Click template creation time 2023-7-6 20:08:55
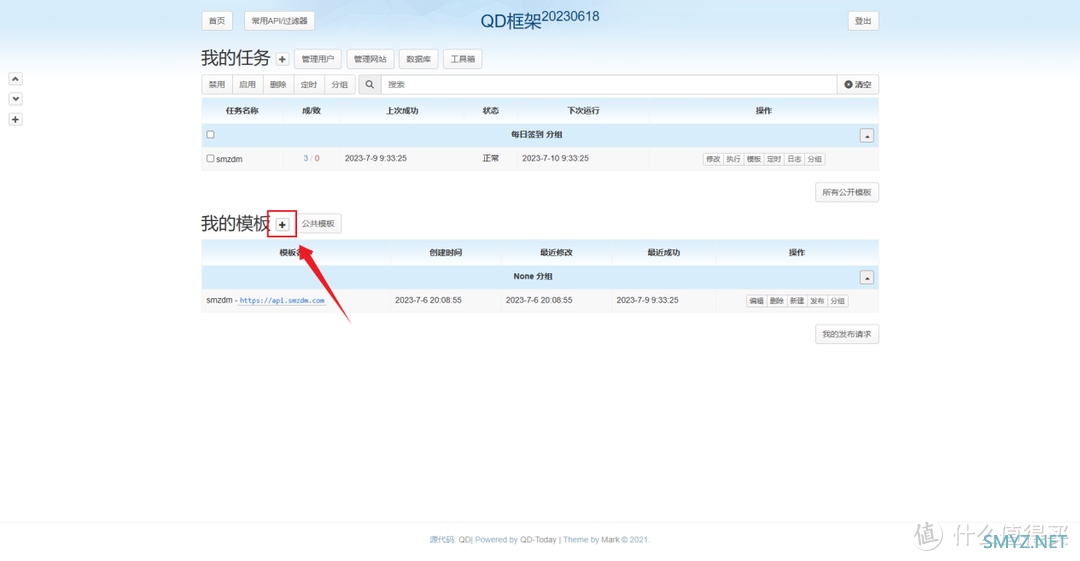1080x561 pixels. [428, 300]
